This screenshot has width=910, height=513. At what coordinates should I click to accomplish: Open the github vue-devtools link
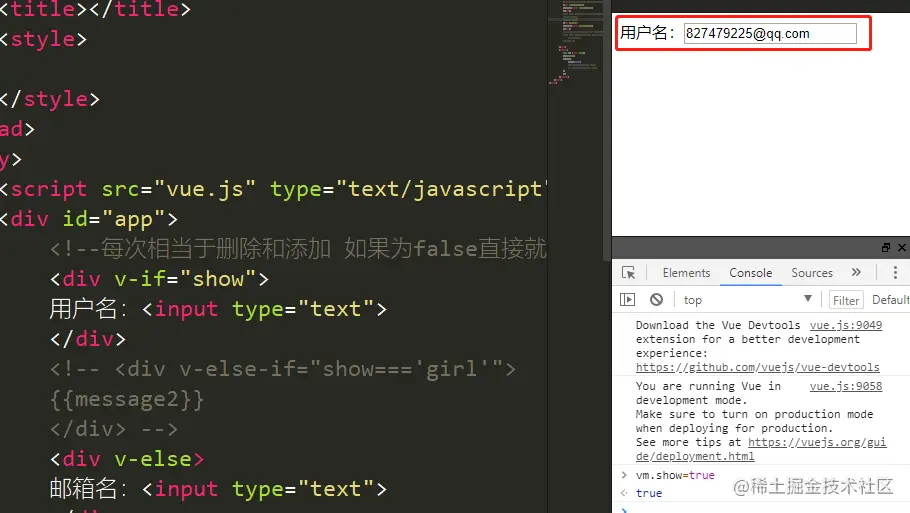[x=757, y=367]
